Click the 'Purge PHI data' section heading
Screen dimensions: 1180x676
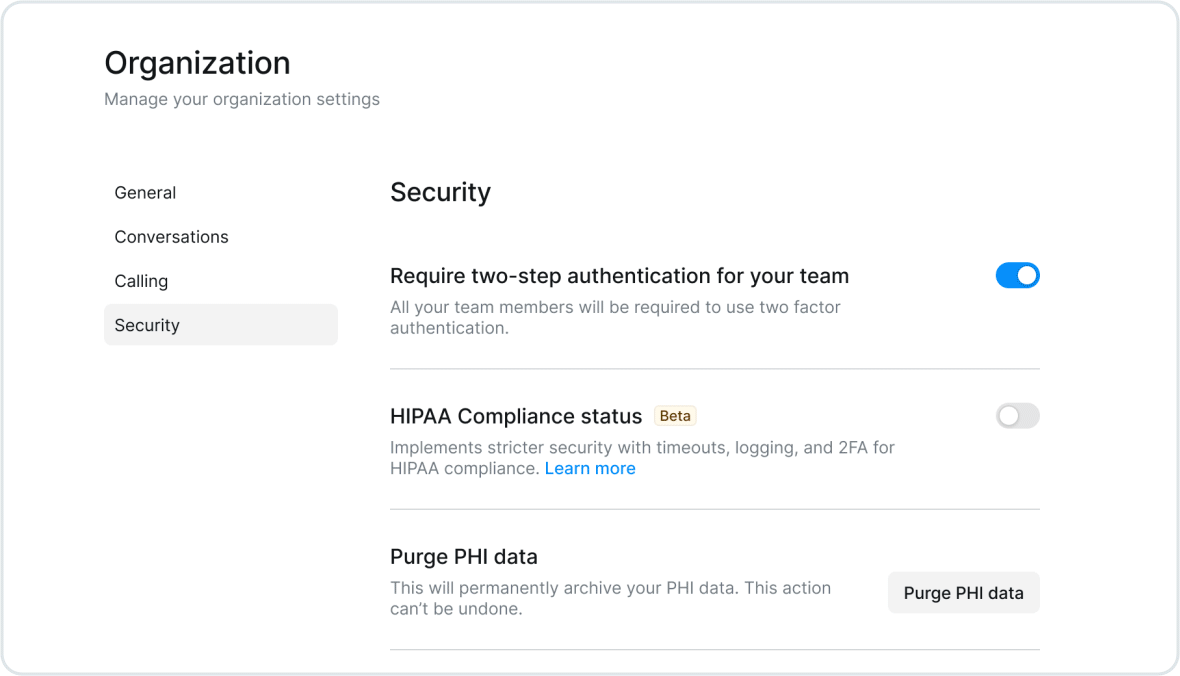464,556
